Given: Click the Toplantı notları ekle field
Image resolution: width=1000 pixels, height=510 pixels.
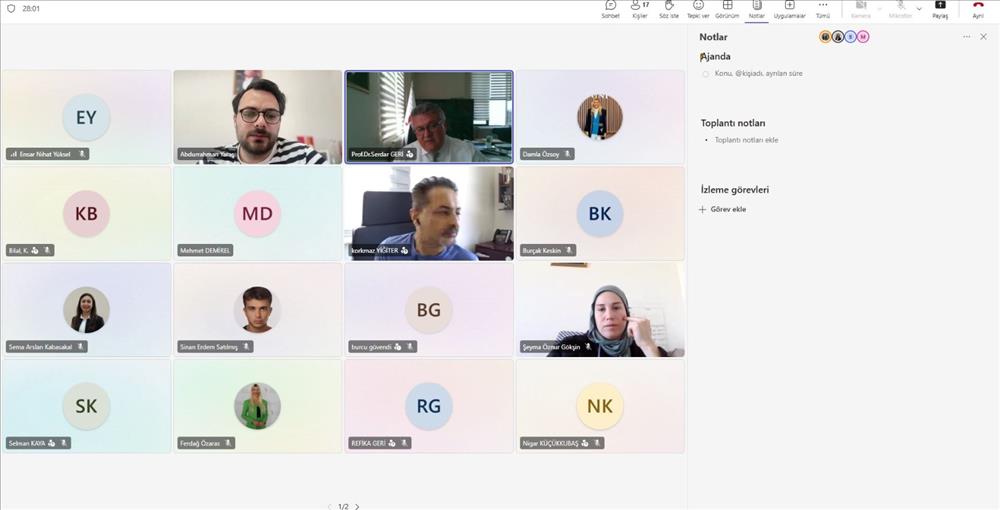Looking at the screenshot, I should point(746,140).
